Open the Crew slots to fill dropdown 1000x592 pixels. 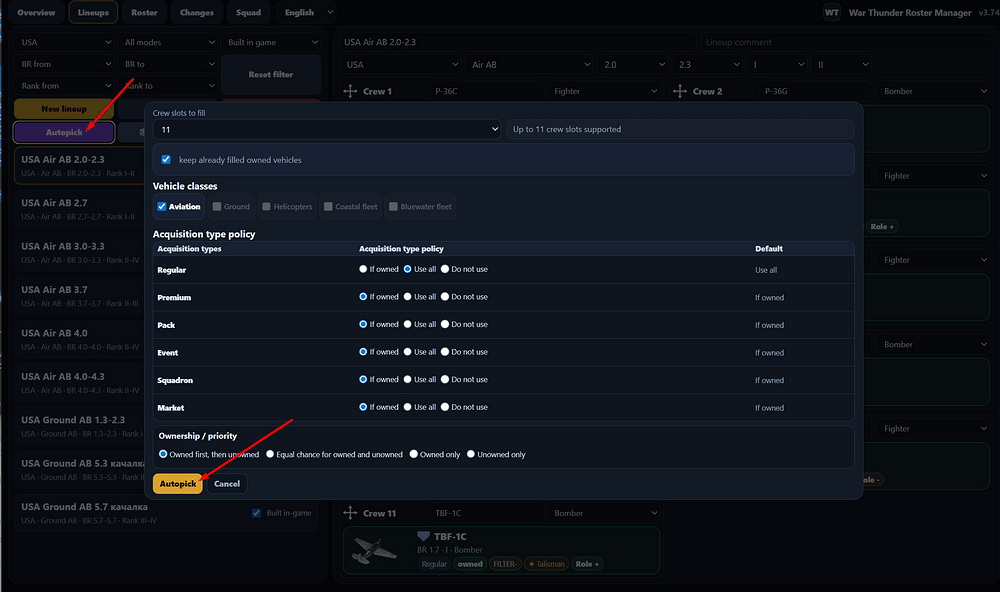[x=327, y=130]
